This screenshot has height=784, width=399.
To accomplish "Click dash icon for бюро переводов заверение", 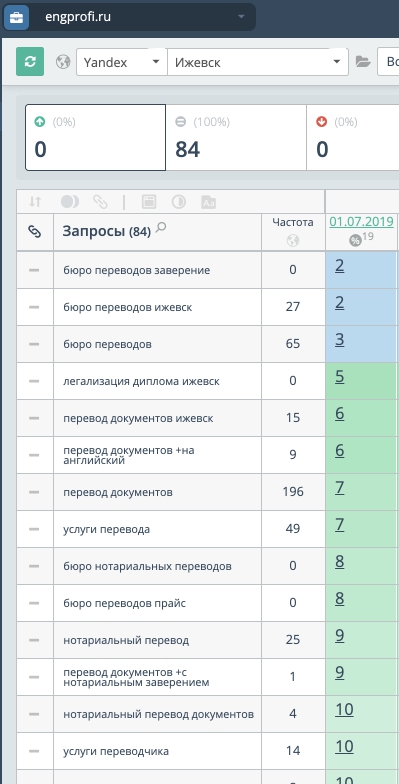I will point(34,270).
